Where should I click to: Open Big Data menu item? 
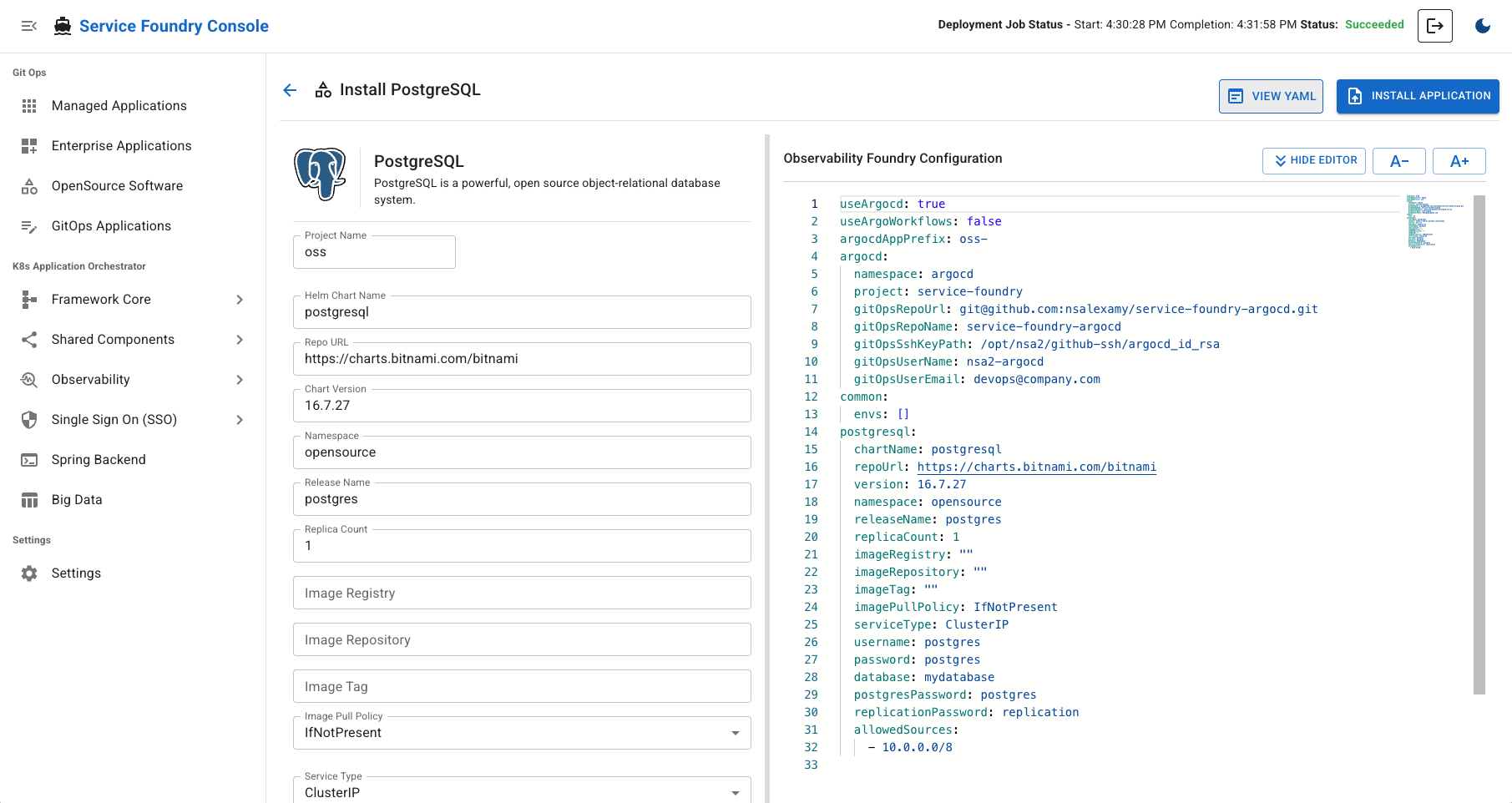pyautogui.click(x=133, y=500)
